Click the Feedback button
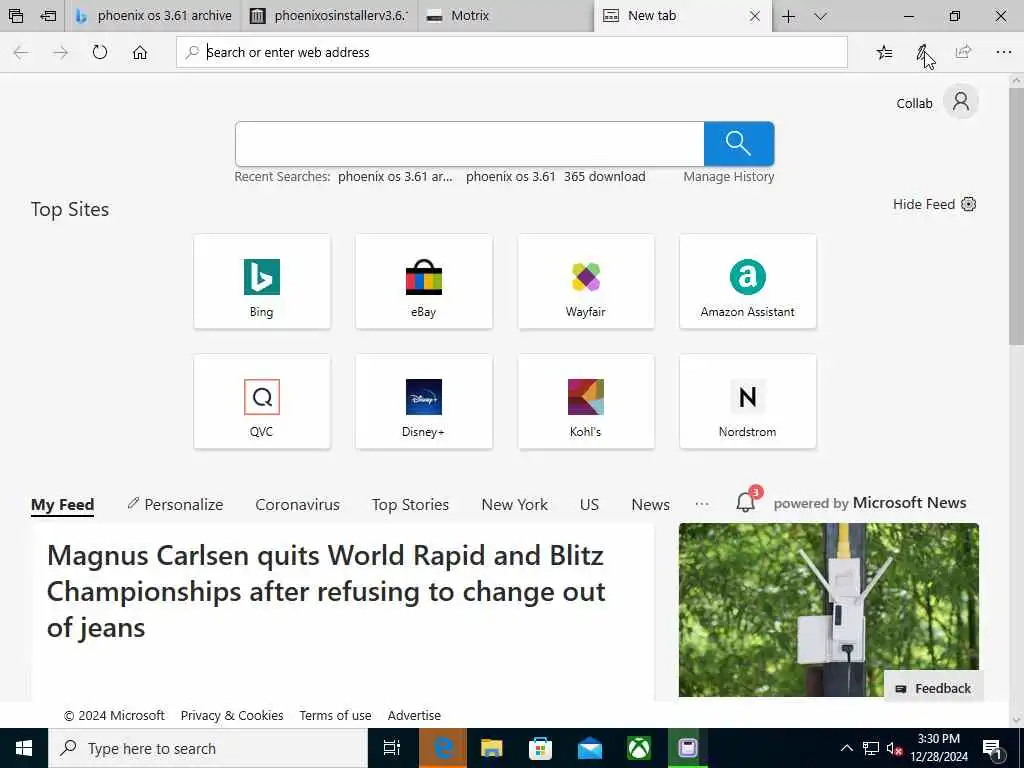Image resolution: width=1024 pixels, height=768 pixels. (x=934, y=688)
